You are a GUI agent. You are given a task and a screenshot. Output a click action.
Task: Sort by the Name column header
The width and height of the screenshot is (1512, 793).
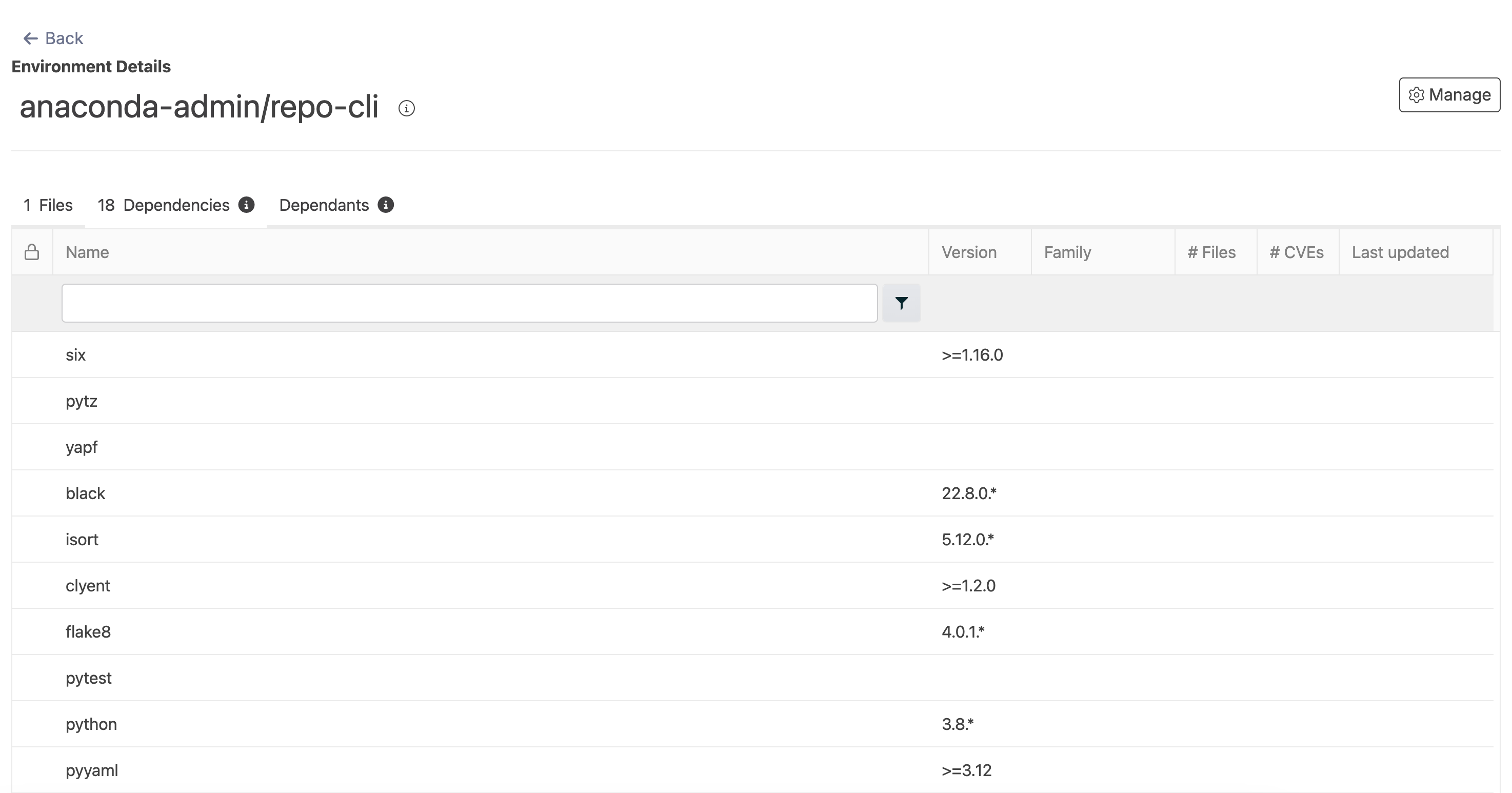[88, 252]
